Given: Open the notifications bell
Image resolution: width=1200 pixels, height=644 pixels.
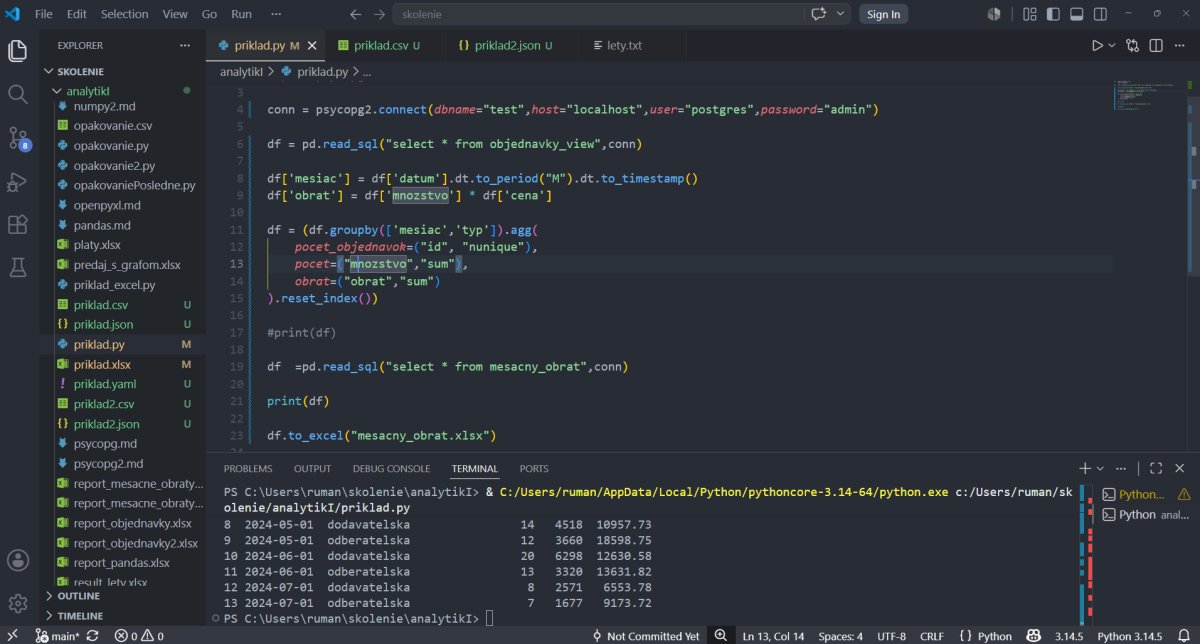Looking at the screenshot, I should tap(1183, 635).
